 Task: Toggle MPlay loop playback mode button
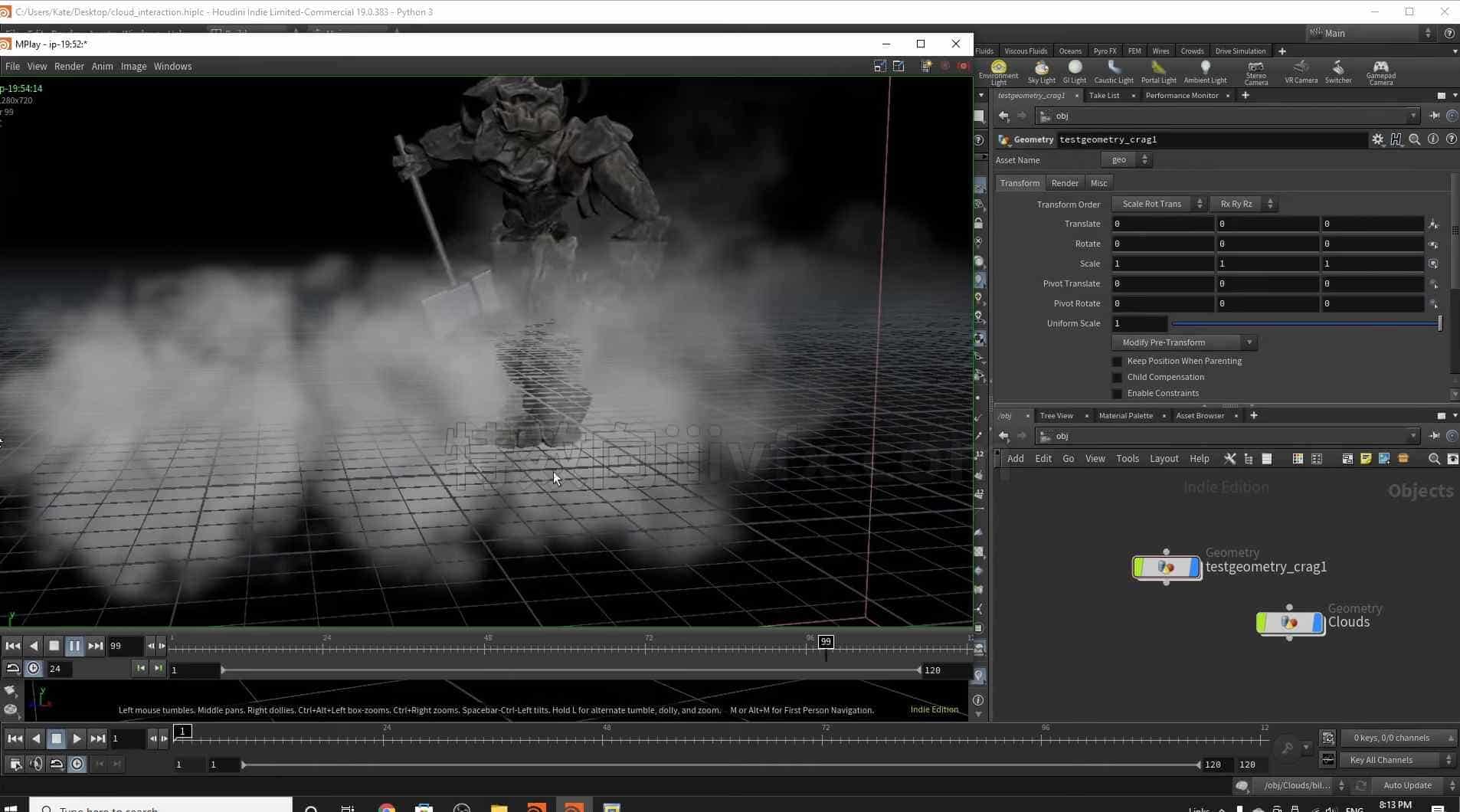tap(13, 669)
